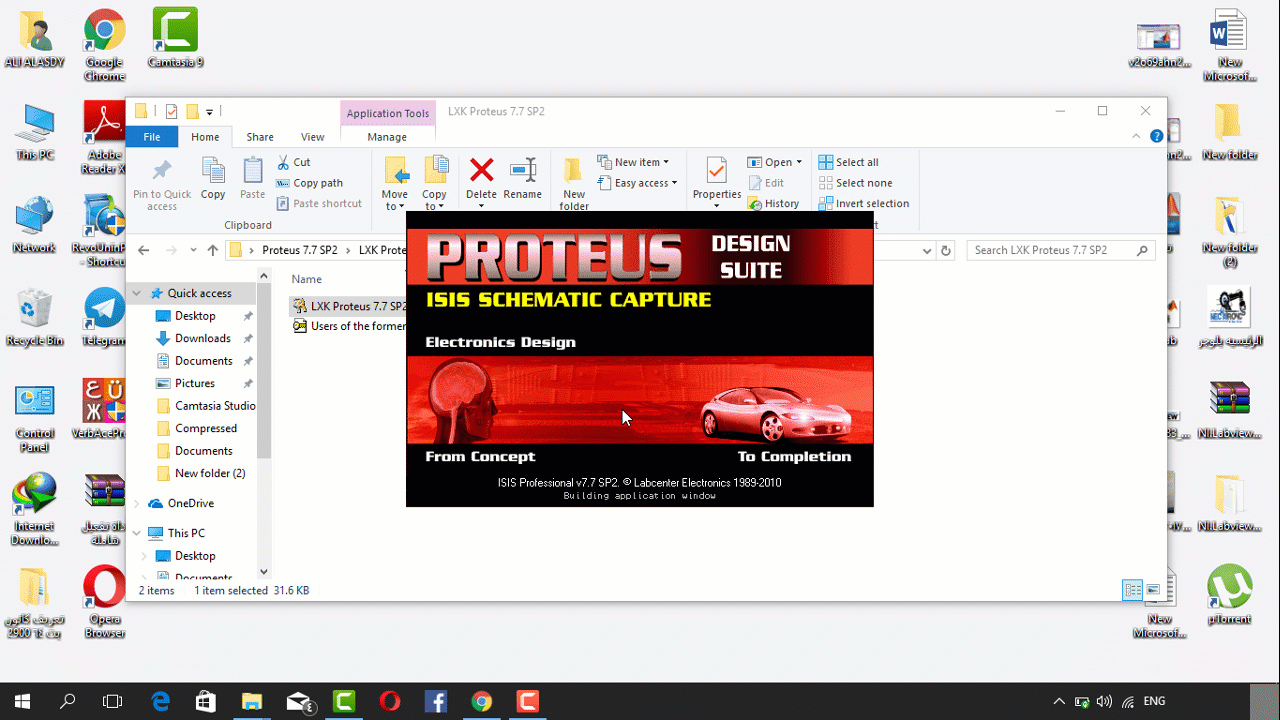Click the Search LXK Proteus field
1280x720 pixels.
pos(1060,250)
